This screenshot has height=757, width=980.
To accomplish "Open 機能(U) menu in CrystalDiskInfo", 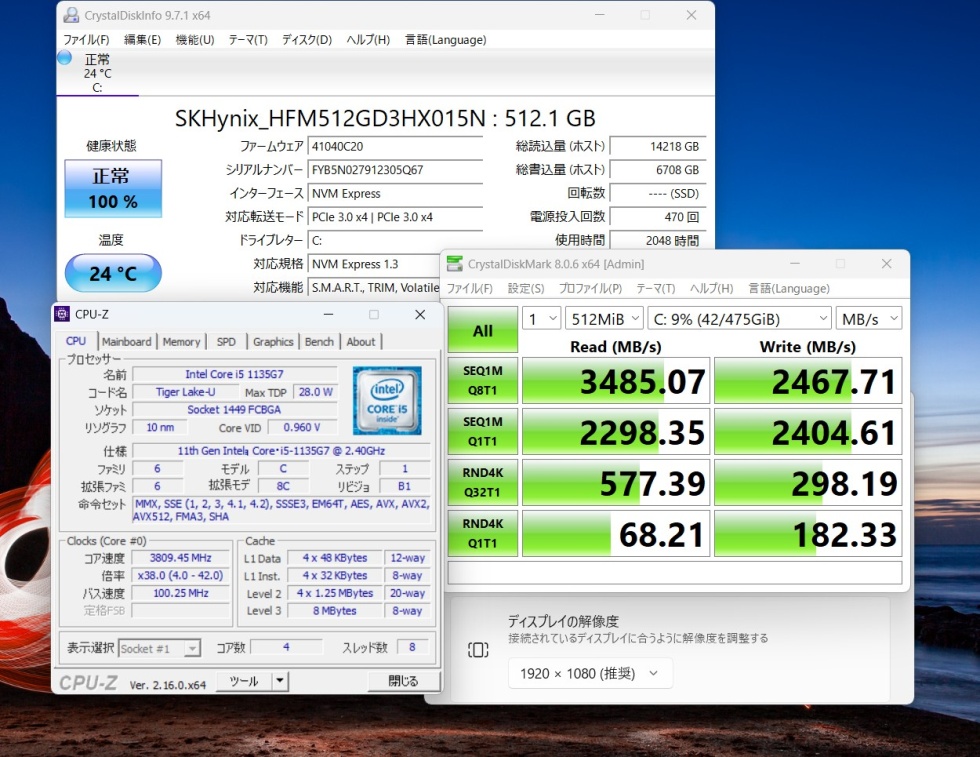I will tap(195, 40).
